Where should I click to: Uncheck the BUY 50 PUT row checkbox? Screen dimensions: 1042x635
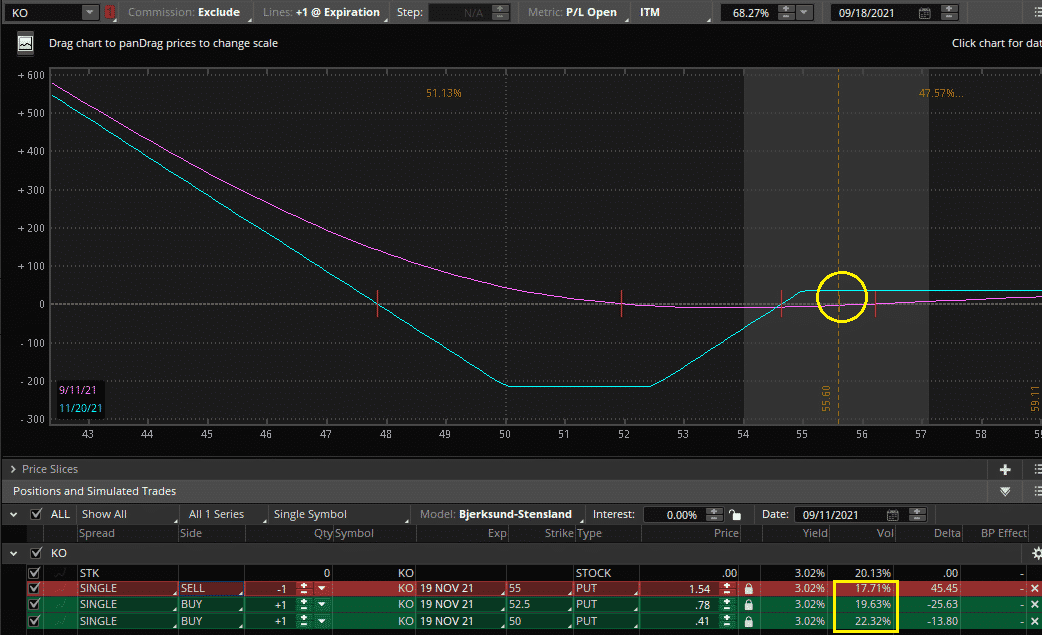click(x=34, y=622)
